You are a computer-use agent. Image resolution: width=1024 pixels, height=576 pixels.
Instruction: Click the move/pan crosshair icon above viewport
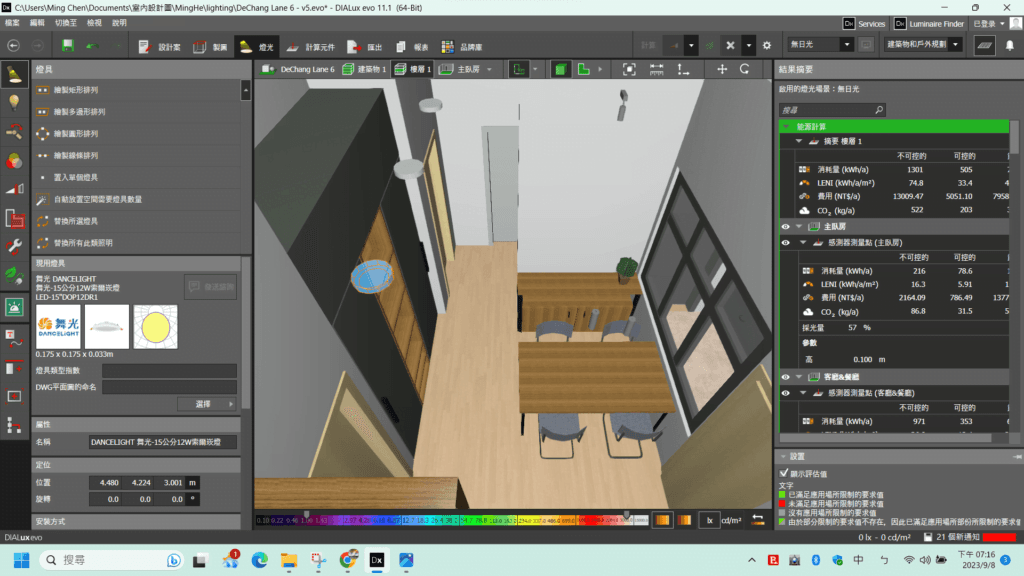(x=722, y=69)
